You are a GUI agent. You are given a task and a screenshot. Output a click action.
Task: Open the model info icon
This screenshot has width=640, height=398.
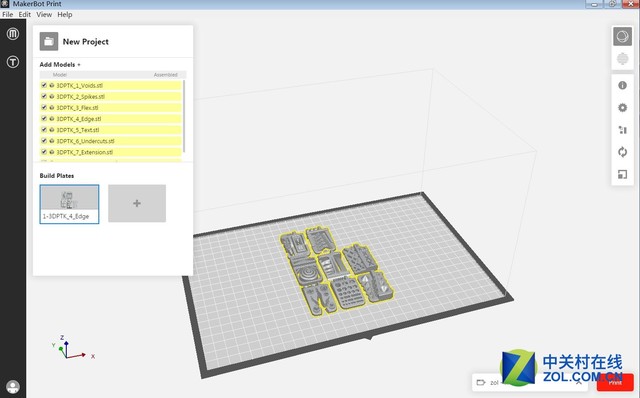622,85
